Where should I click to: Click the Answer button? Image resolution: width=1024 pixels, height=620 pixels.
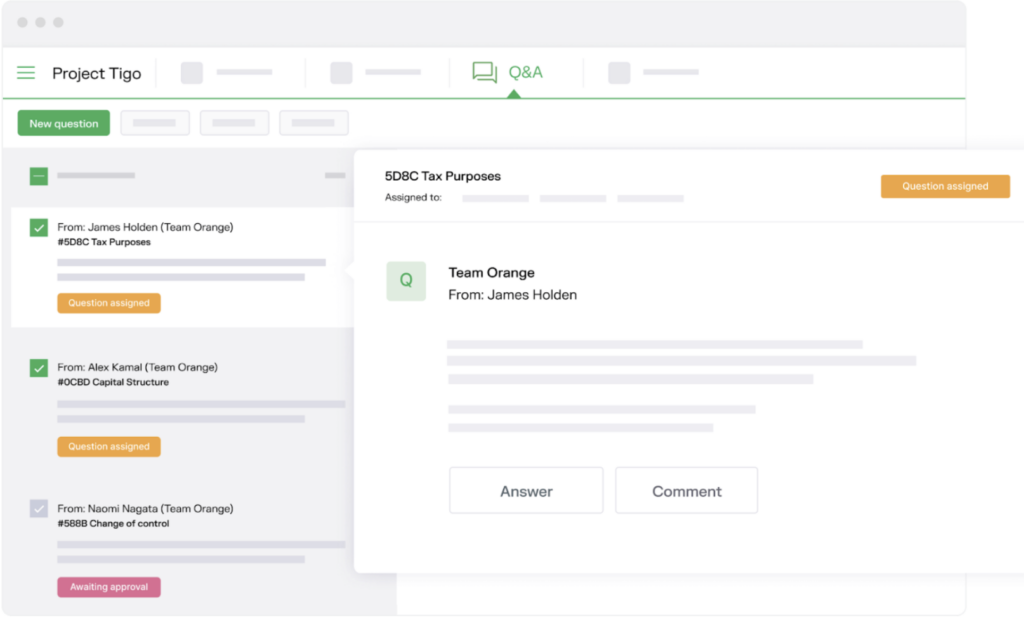tap(526, 491)
